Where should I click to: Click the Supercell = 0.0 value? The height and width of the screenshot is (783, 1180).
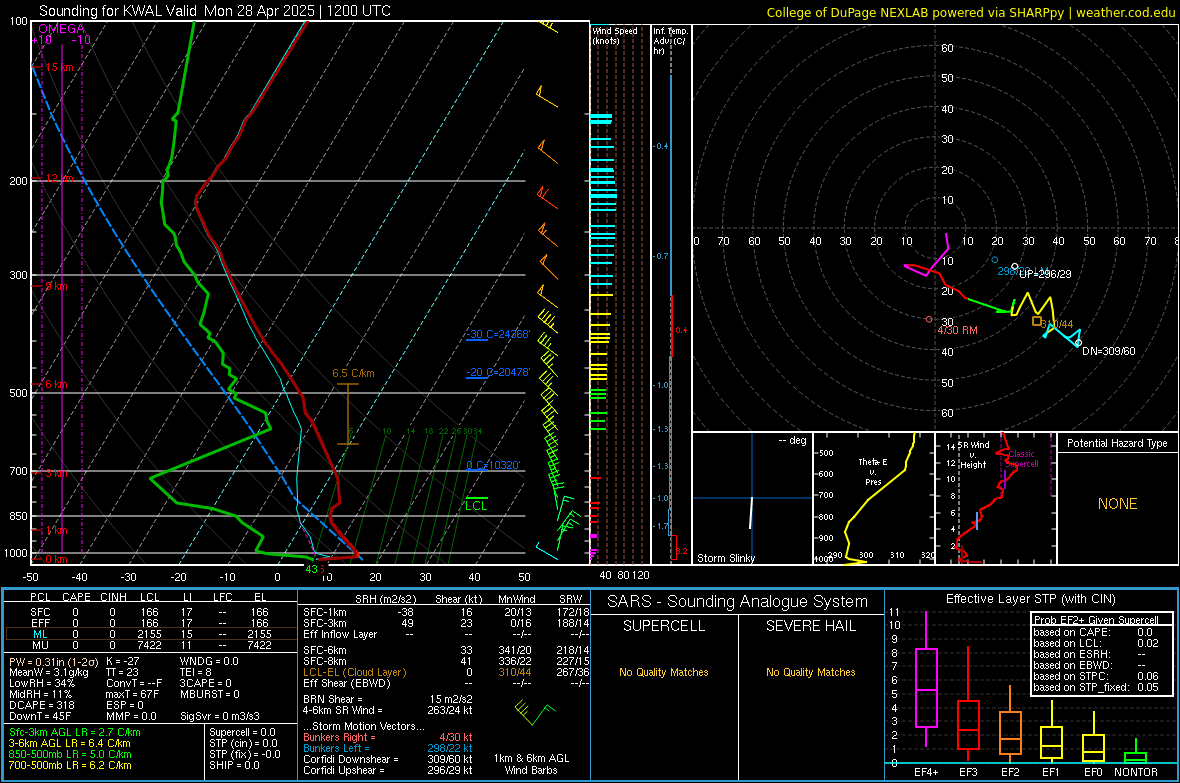(x=242, y=732)
